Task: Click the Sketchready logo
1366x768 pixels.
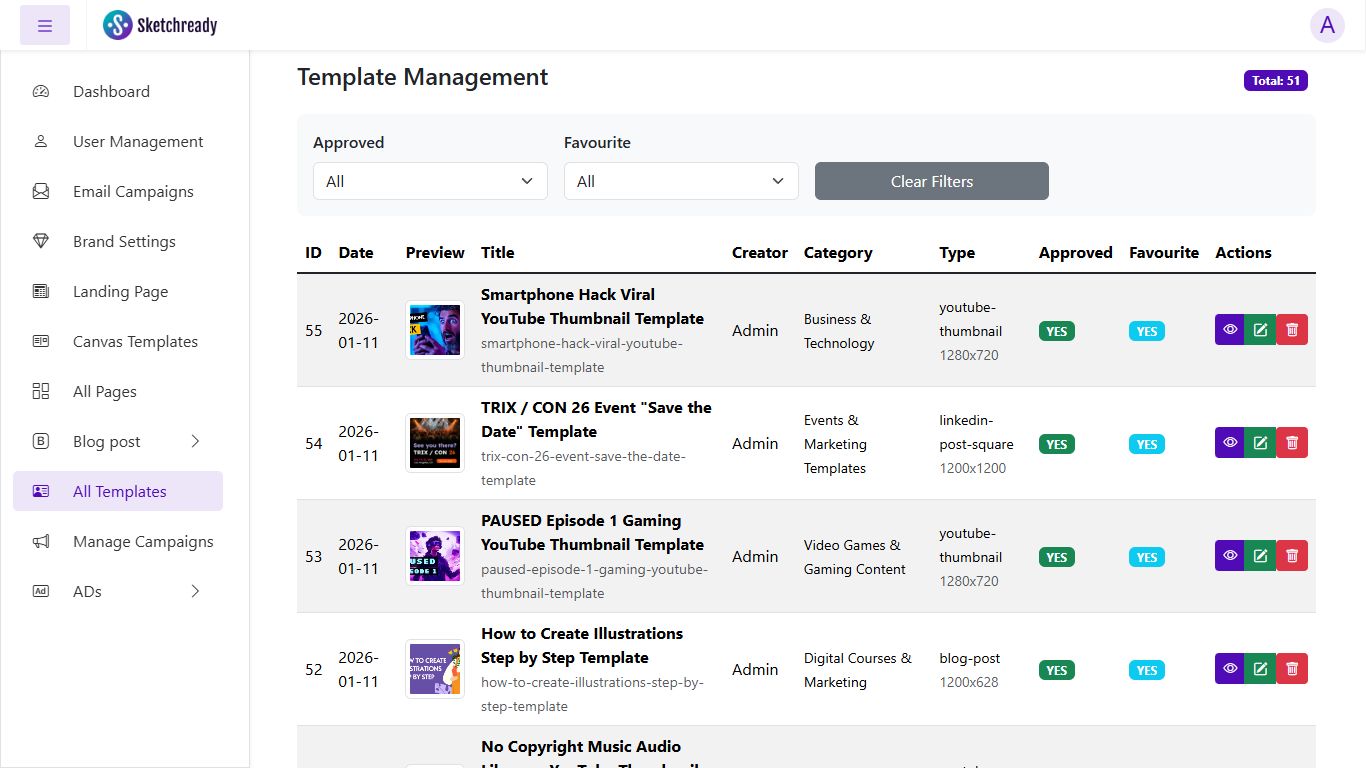Action: pyautogui.click(x=160, y=25)
